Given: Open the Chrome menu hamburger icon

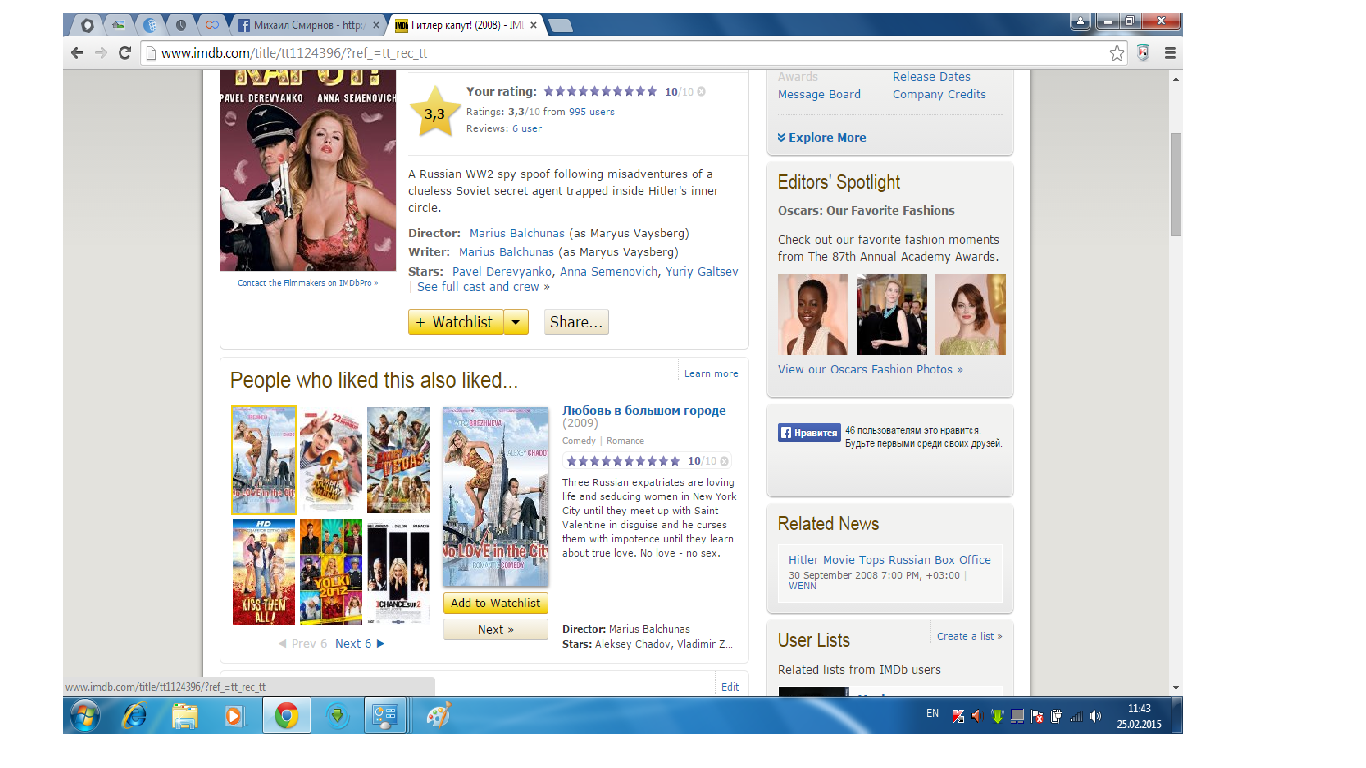Looking at the screenshot, I should (1170, 53).
